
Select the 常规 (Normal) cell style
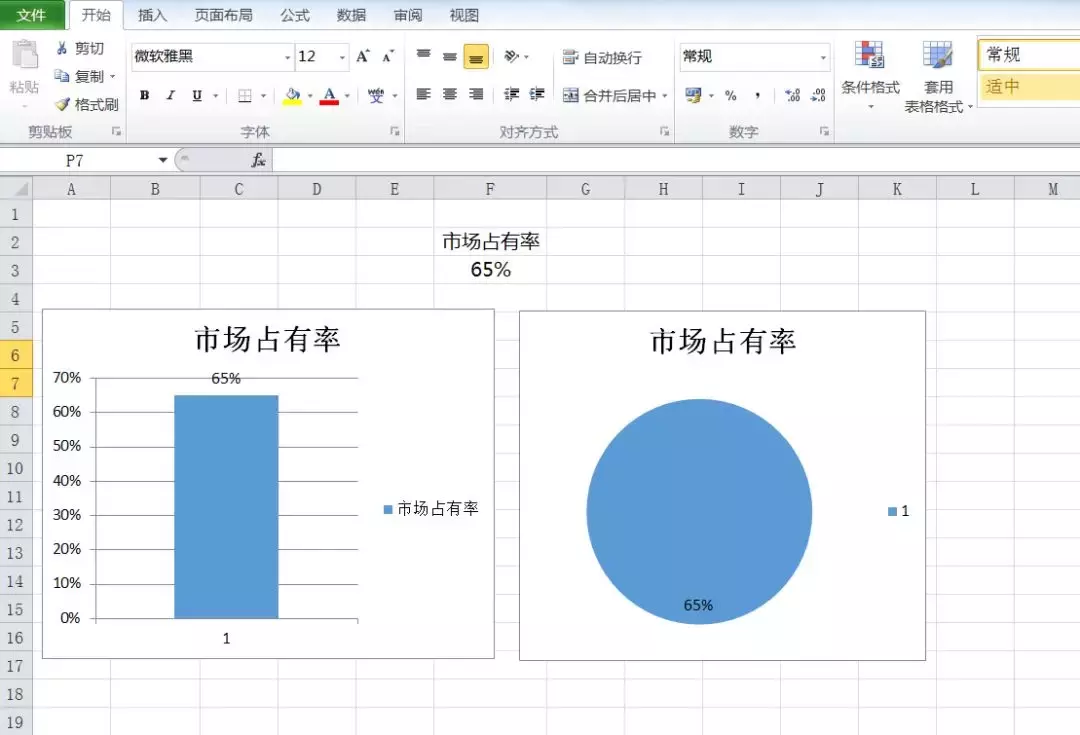[x=1029, y=54]
